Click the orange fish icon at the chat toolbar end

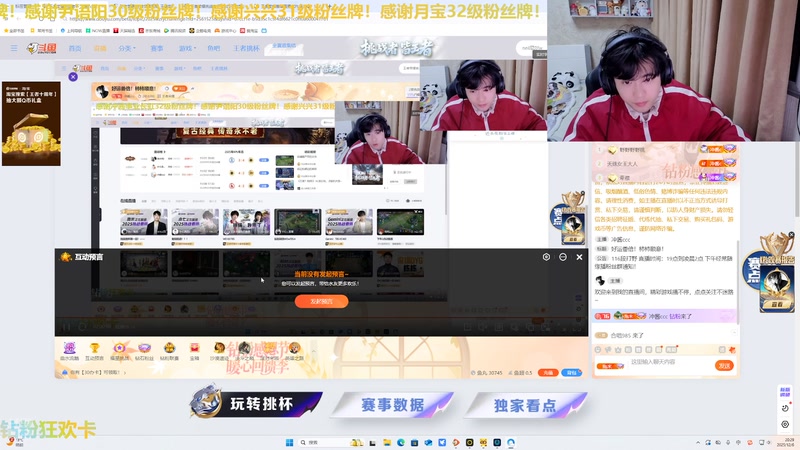[732, 349]
